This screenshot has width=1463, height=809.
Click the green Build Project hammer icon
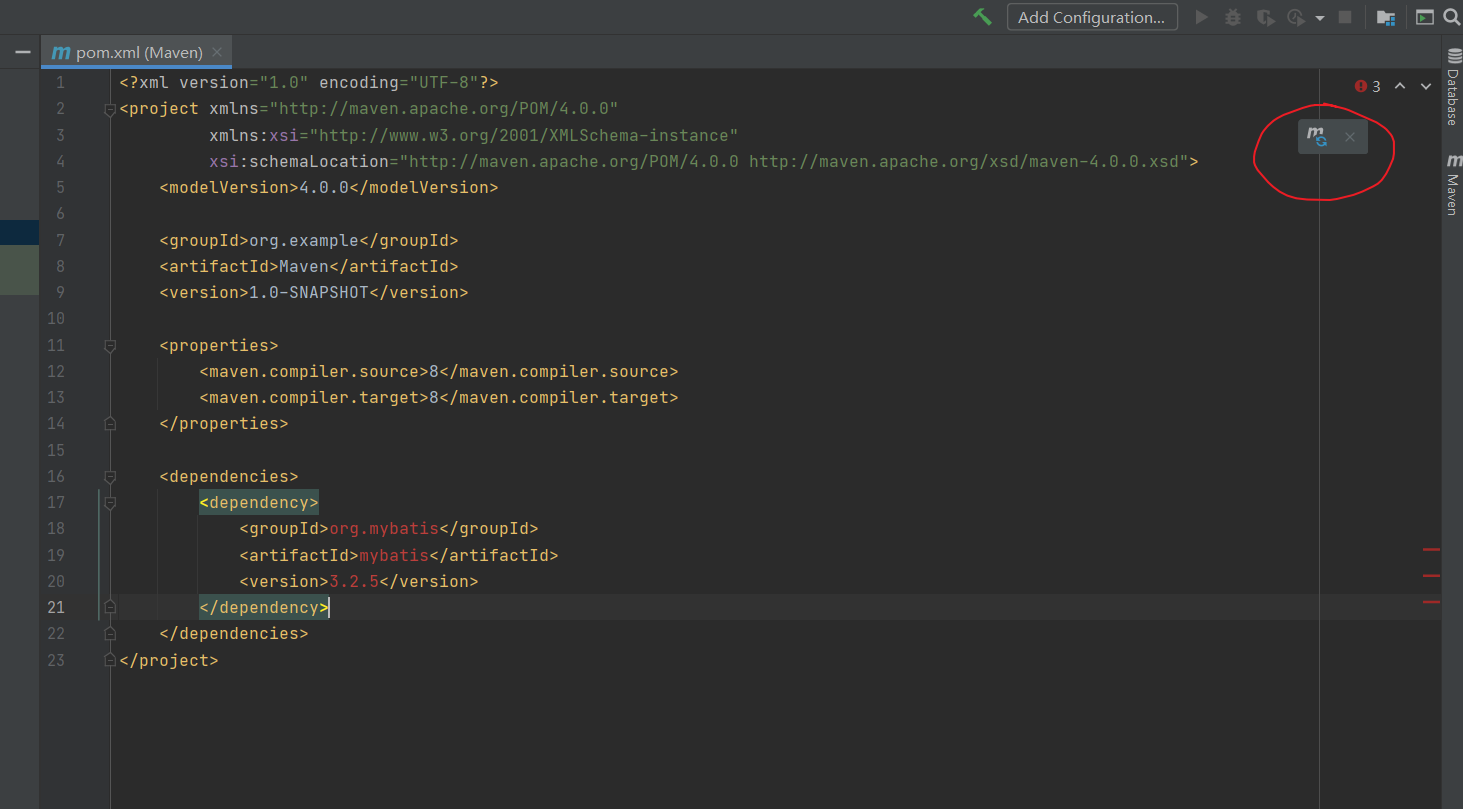pos(983,17)
